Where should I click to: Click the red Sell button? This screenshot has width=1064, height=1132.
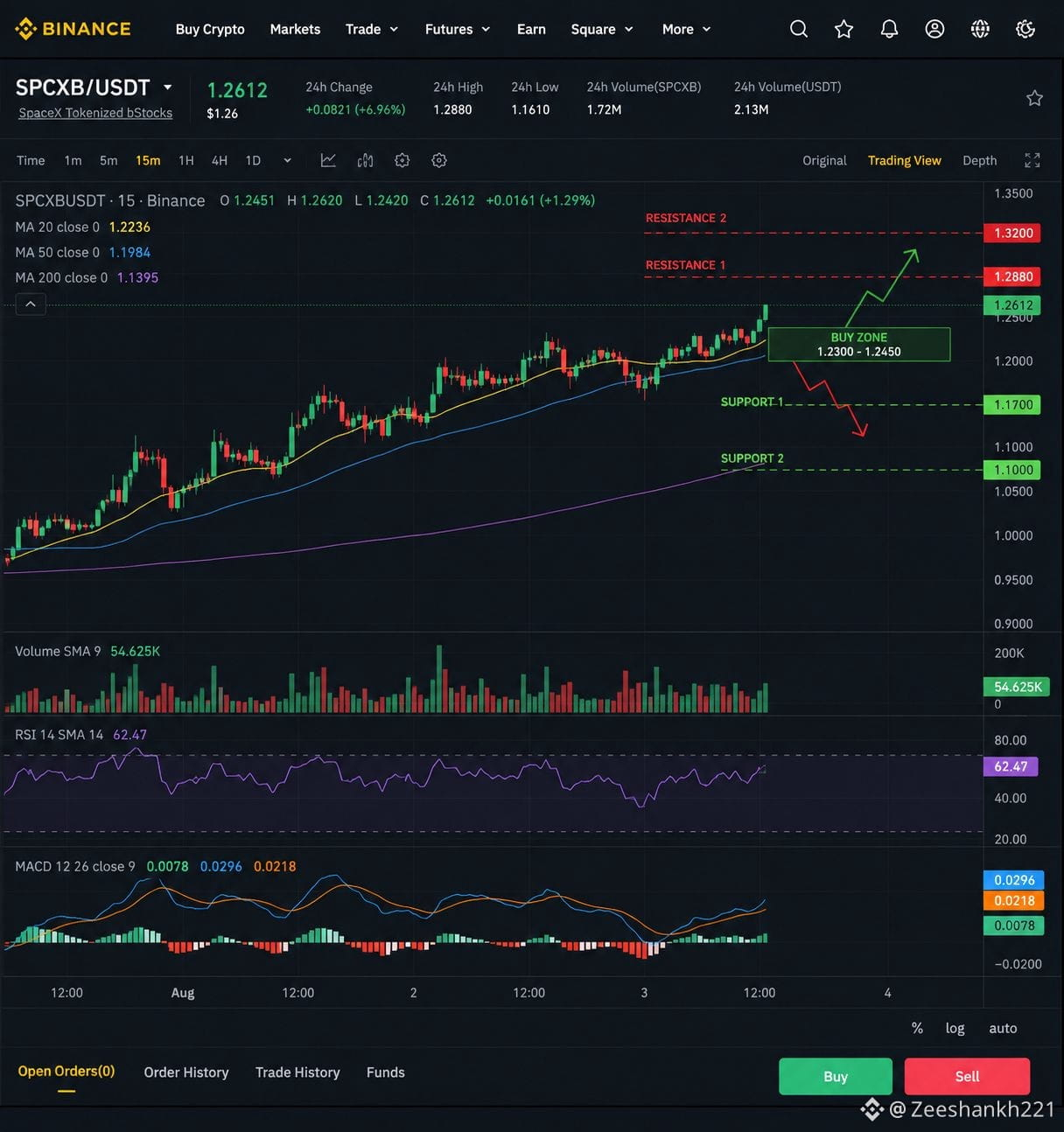point(967,1076)
